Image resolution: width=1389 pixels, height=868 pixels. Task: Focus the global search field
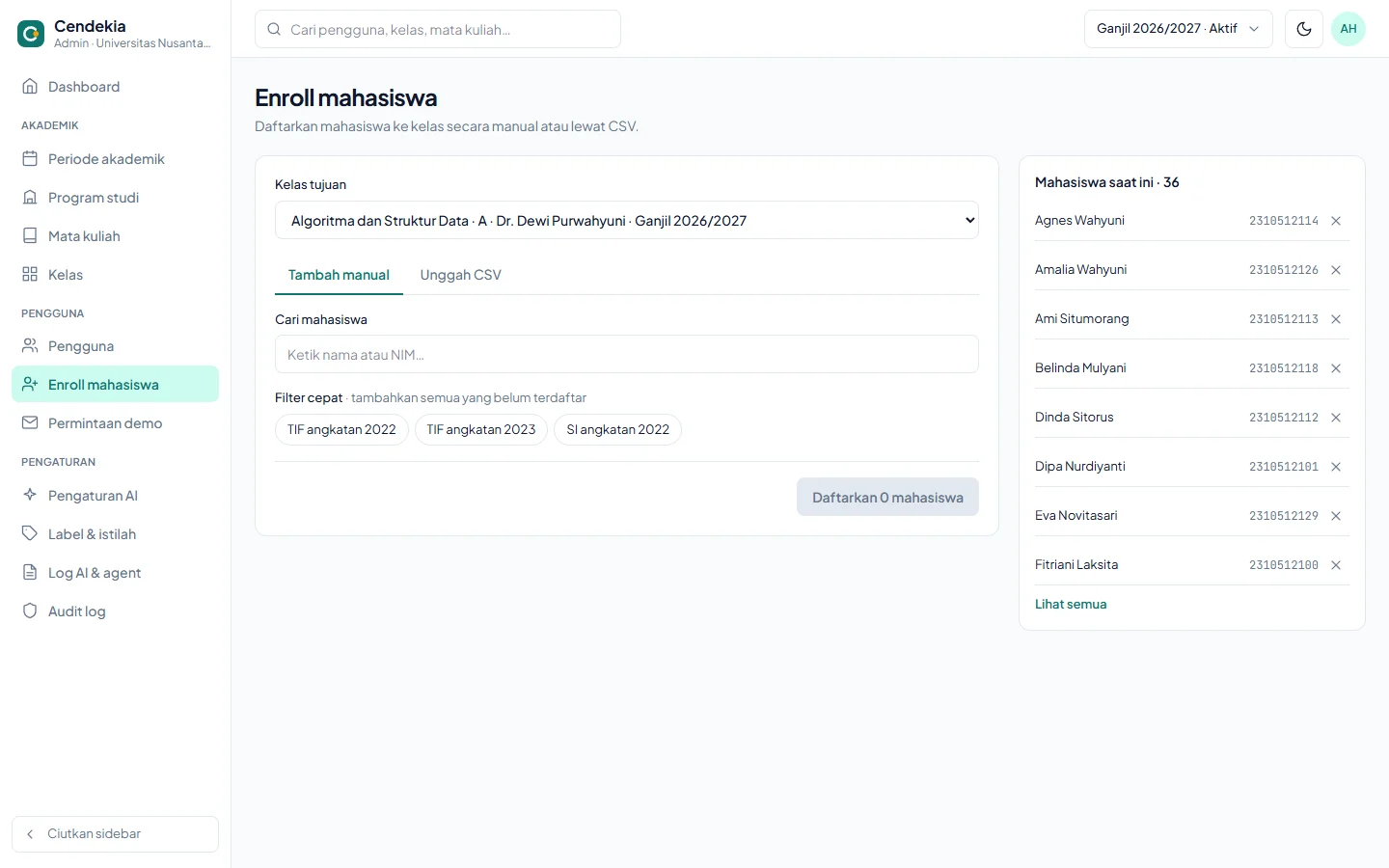coord(438,29)
